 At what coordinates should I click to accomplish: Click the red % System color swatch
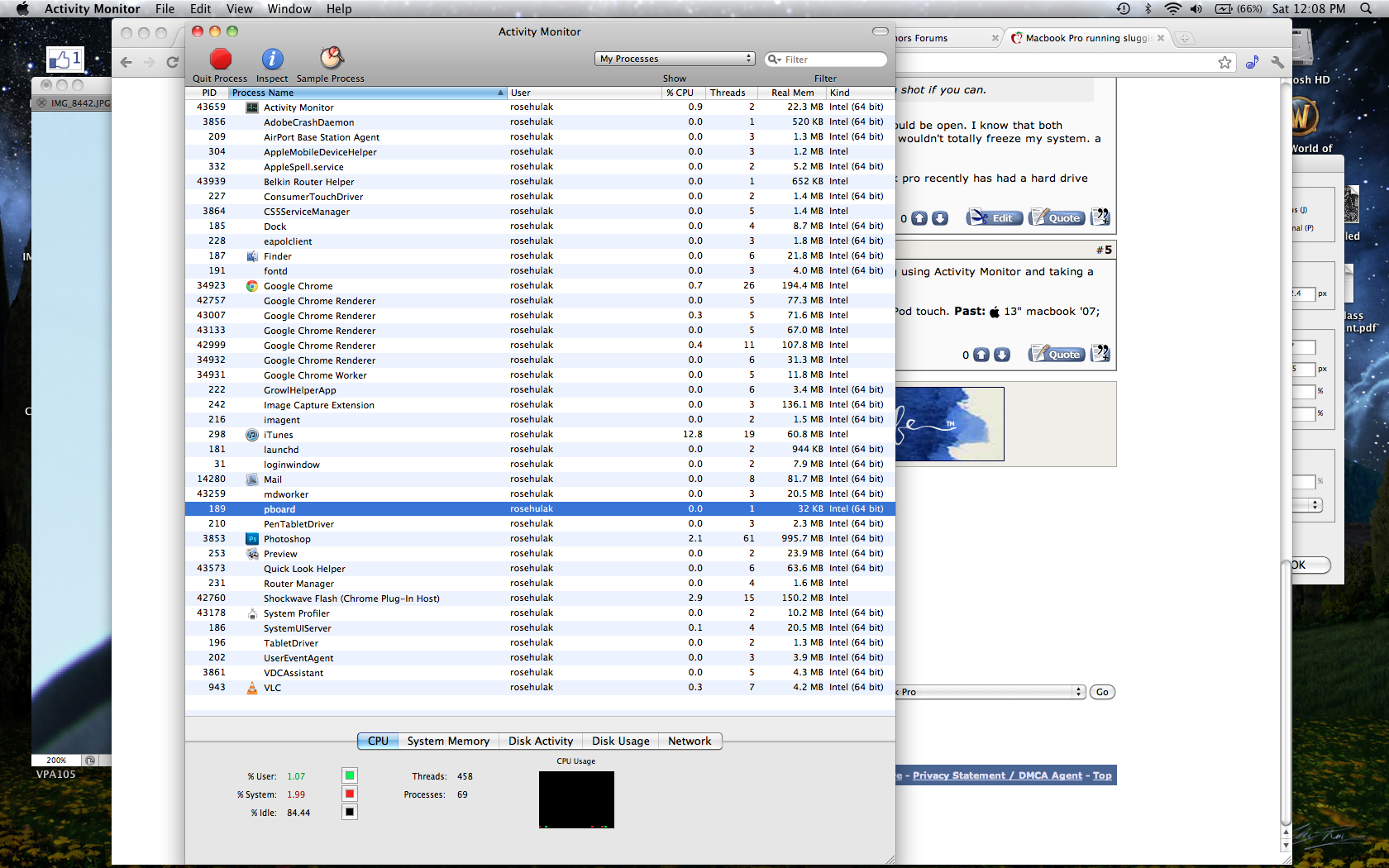[350, 794]
